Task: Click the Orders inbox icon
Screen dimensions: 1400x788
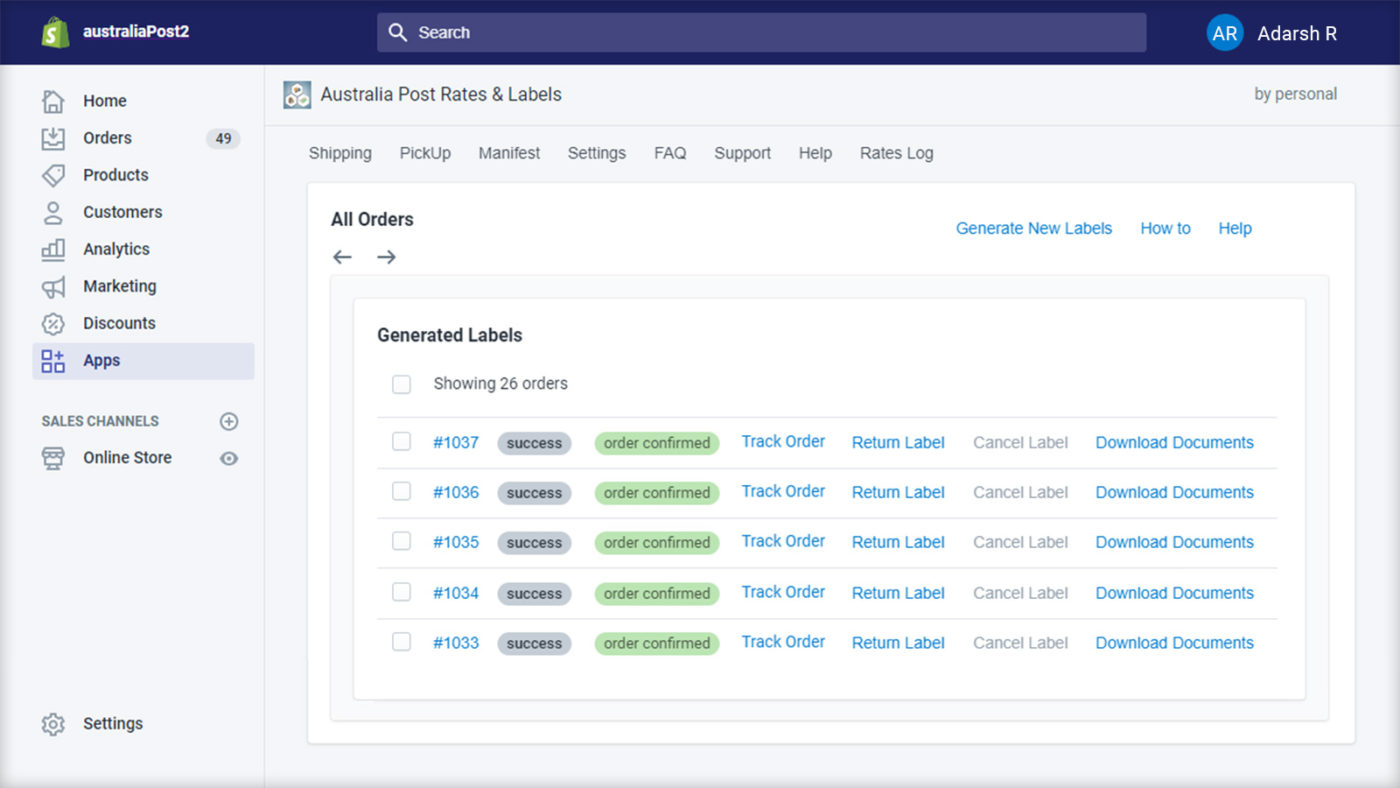Action: 53,138
